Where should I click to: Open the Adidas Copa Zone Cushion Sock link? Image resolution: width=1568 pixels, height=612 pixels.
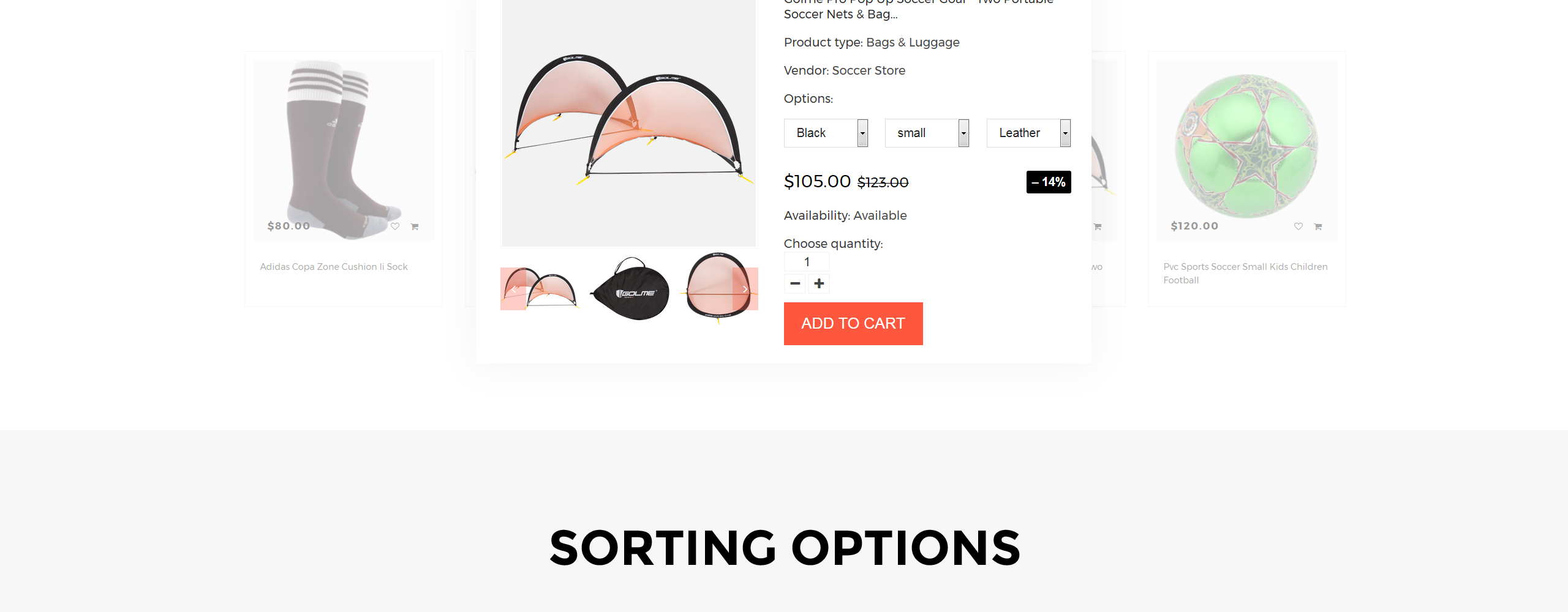click(x=334, y=267)
